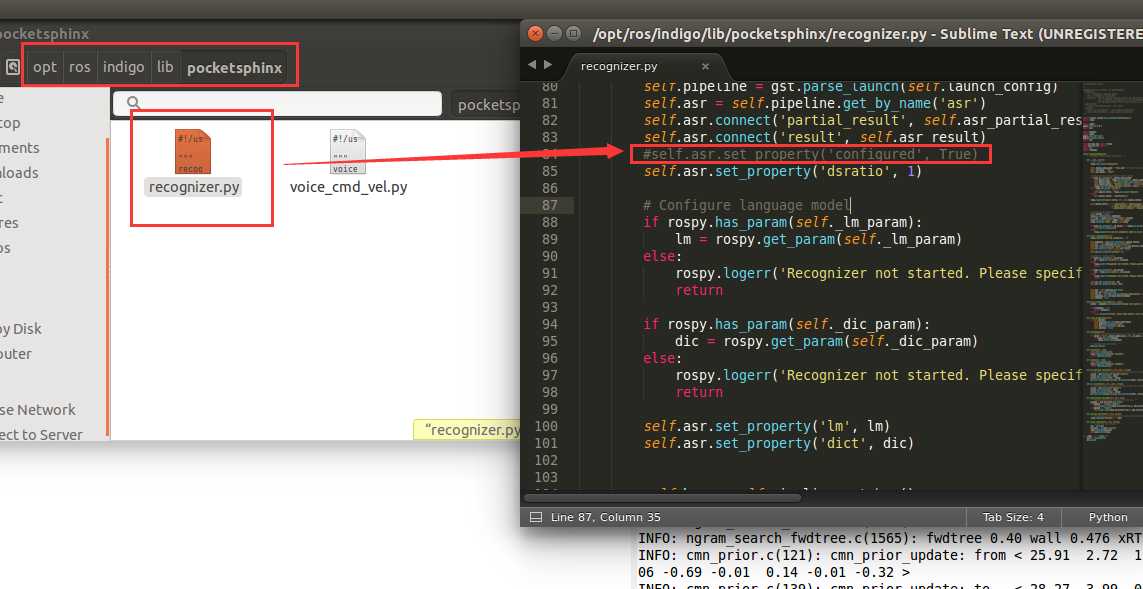Switch to the recognizer.py editor tab
Screen dimensions: 1143x589
click(x=619, y=66)
